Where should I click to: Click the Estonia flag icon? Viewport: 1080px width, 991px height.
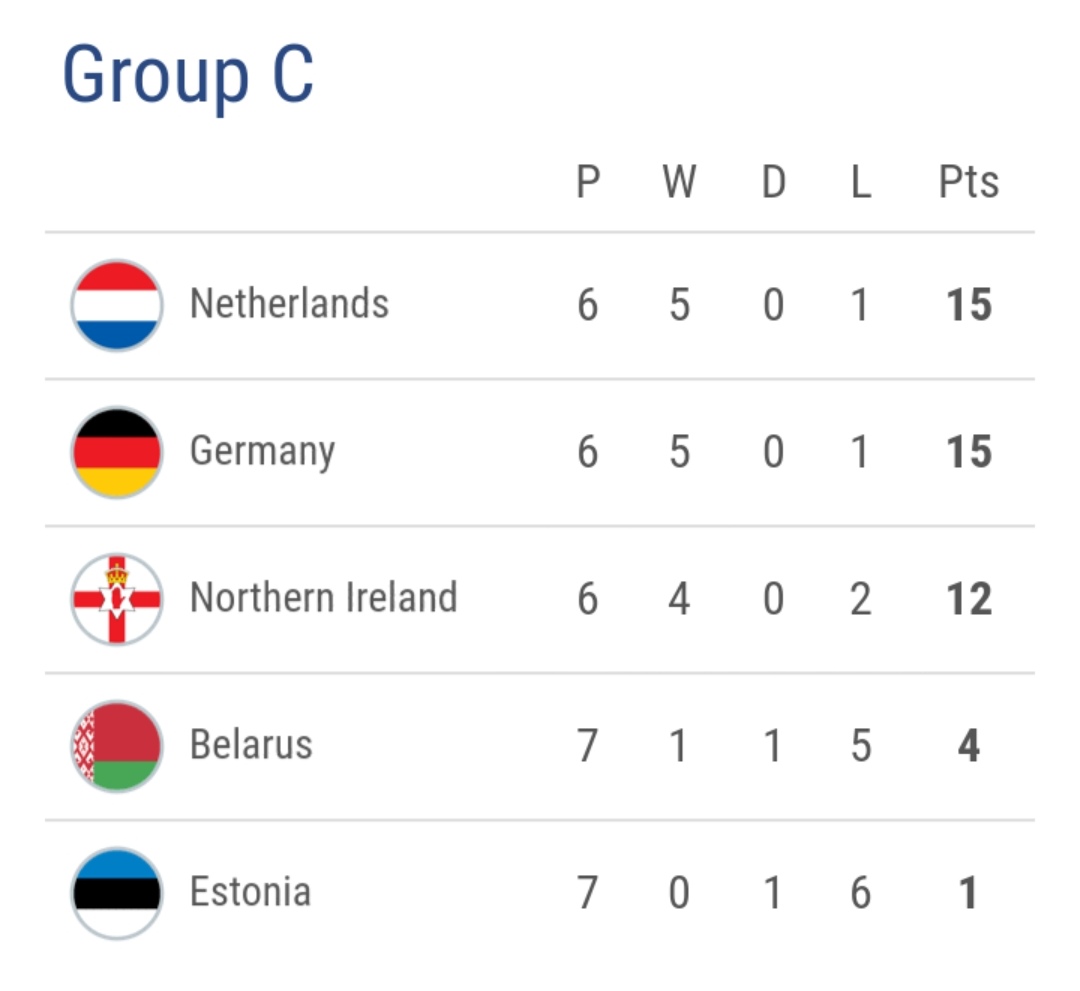coord(116,893)
